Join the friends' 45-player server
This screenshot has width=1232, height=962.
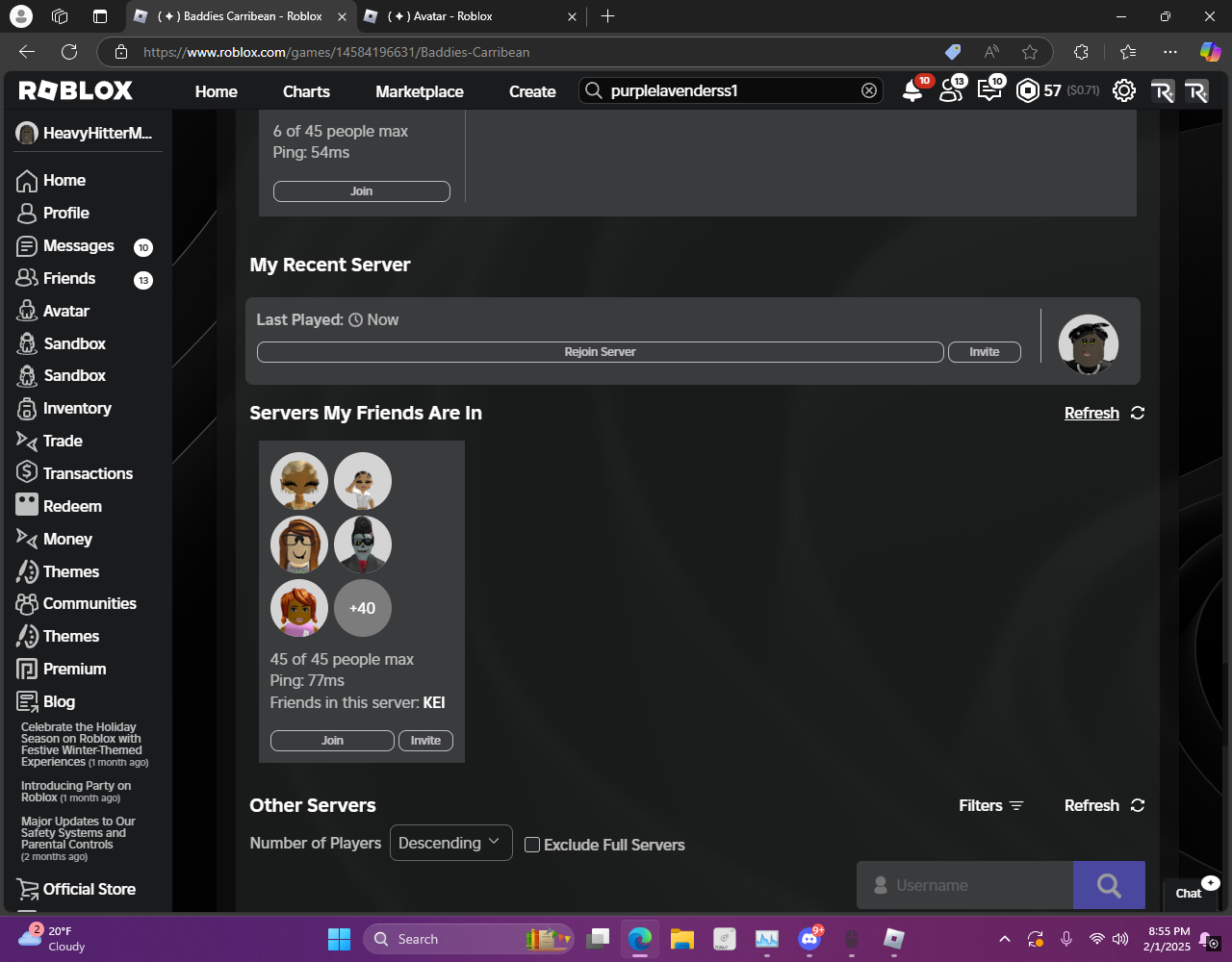coord(332,741)
